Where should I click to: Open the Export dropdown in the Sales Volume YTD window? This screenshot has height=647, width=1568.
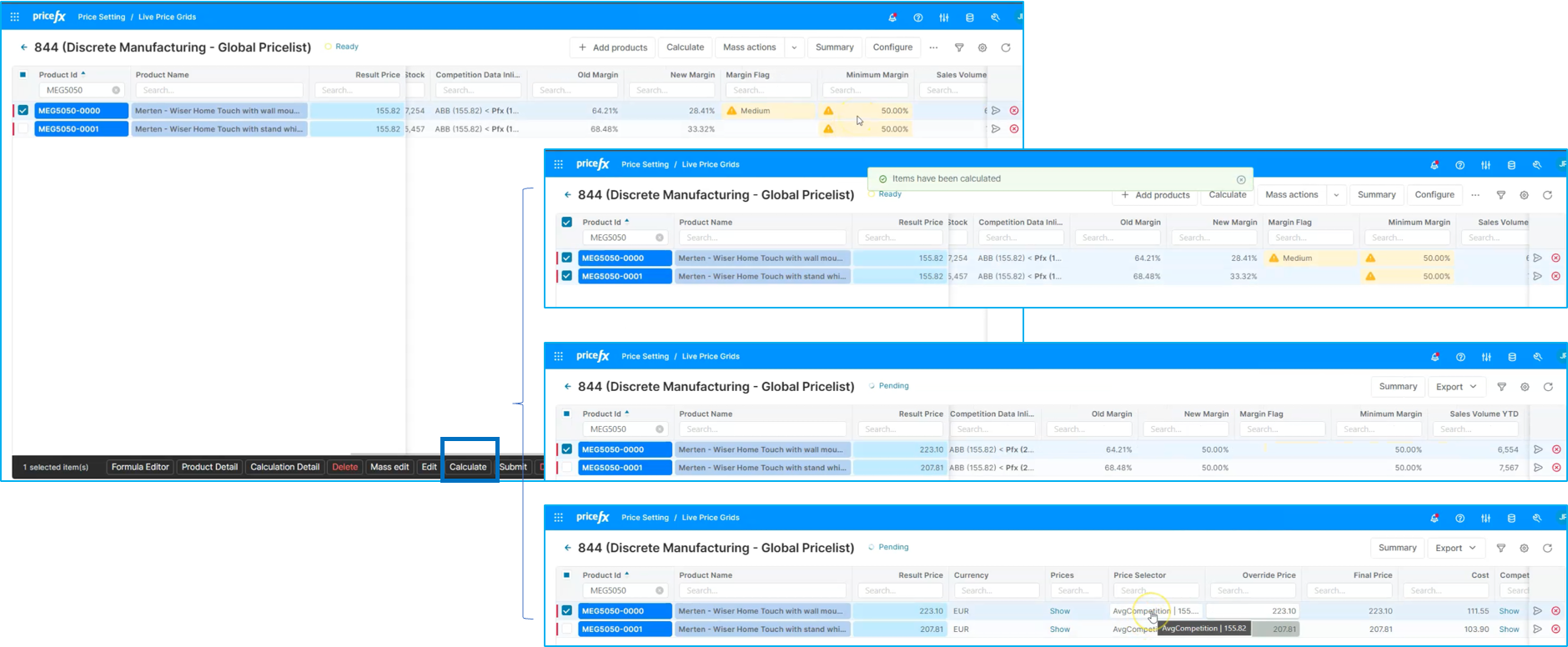pos(1456,387)
